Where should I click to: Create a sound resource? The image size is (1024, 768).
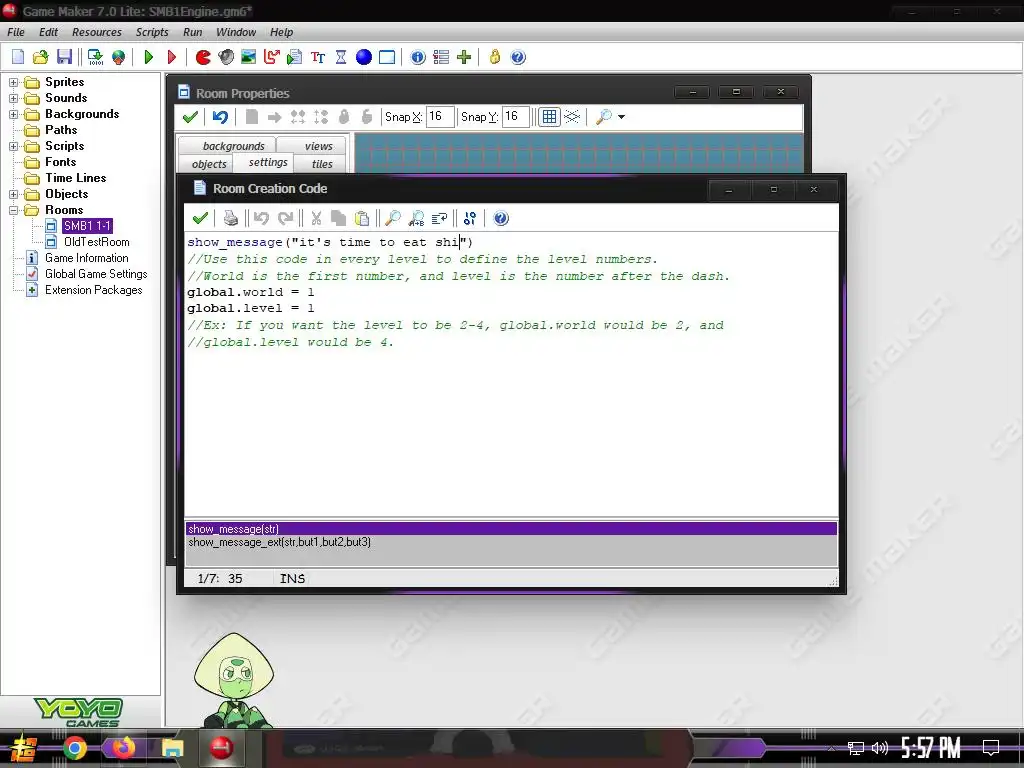click(x=226, y=57)
